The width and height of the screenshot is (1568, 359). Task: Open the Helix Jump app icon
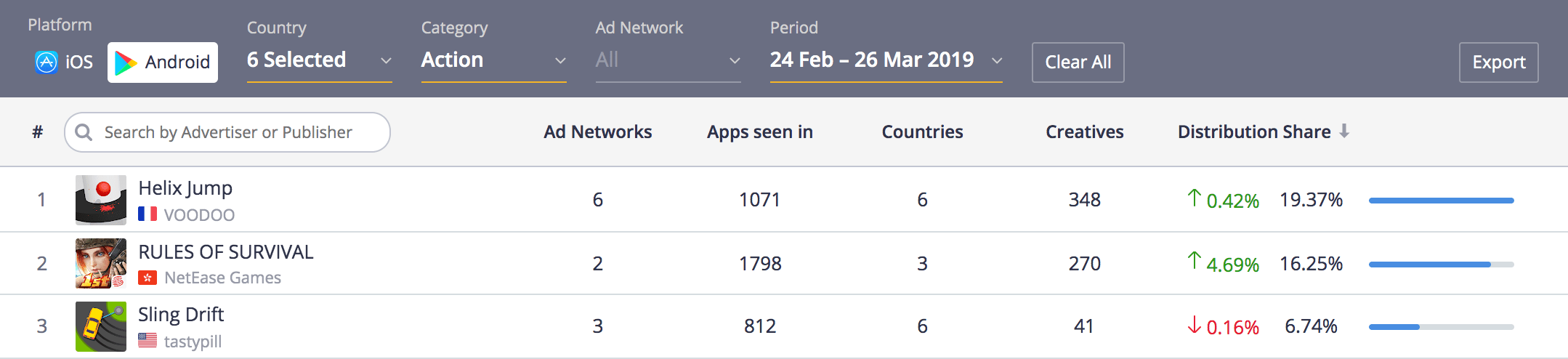pos(101,200)
